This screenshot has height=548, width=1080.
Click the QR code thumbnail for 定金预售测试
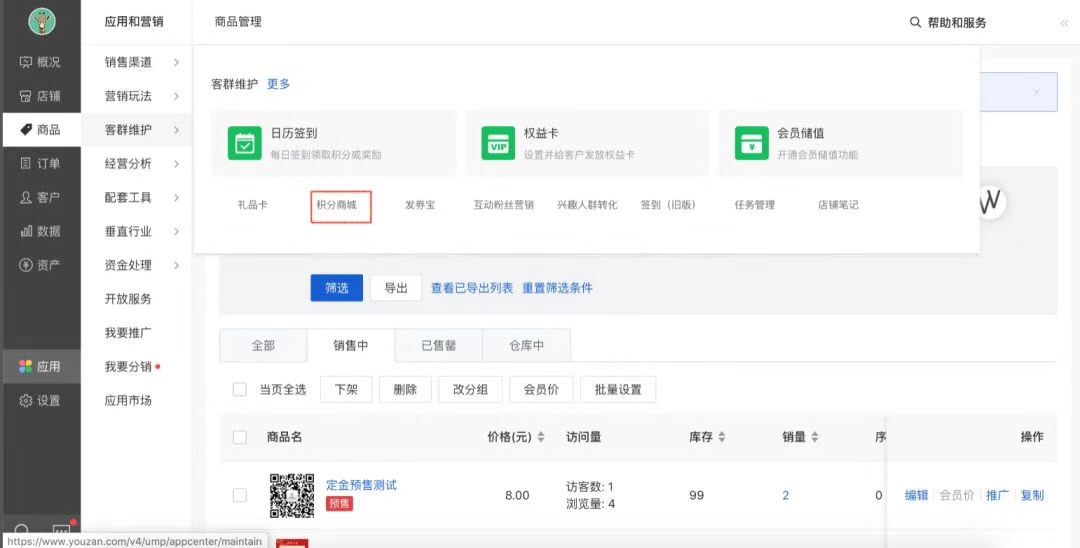coord(292,495)
